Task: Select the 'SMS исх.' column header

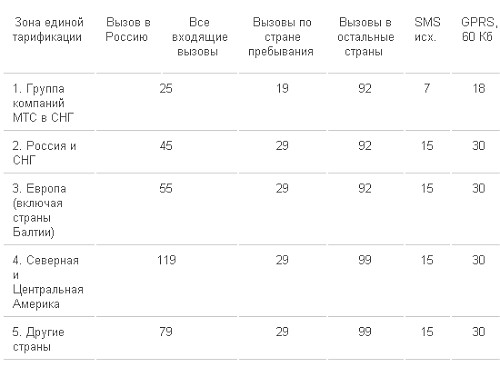Action: coord(427,29)
